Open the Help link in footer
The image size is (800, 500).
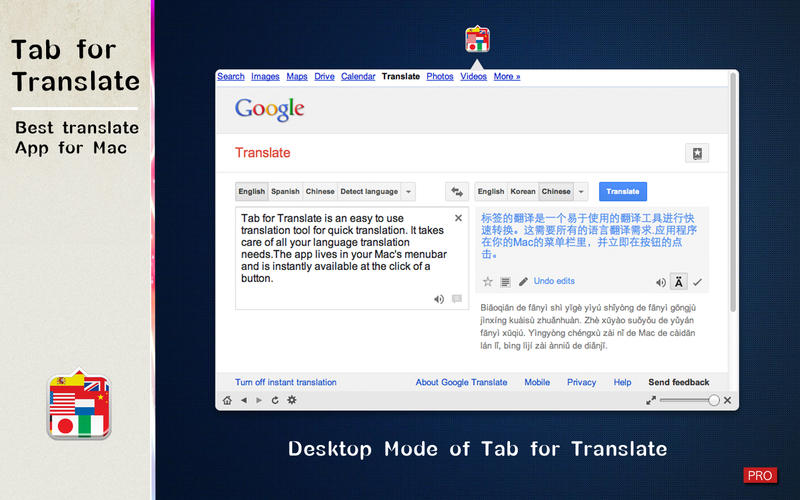pyautogui.click(x=622, y=382)
